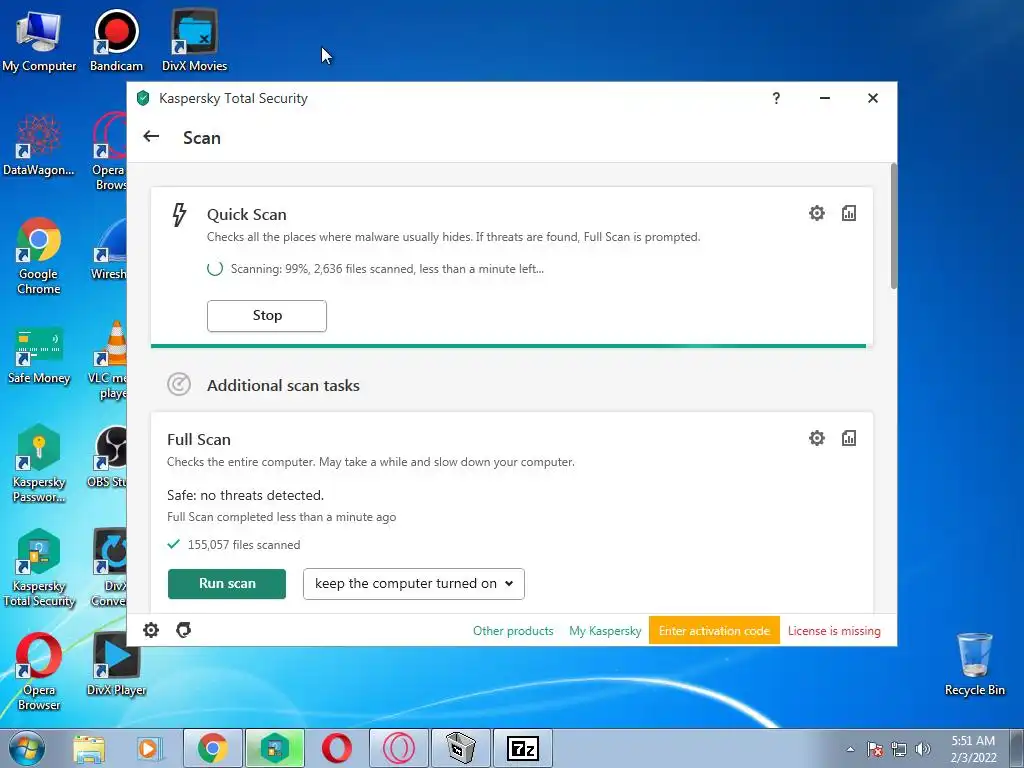View the Quick Scan report icon
Image resolution: width=1024 pixels, height=768 pixels.
[848, 213]
